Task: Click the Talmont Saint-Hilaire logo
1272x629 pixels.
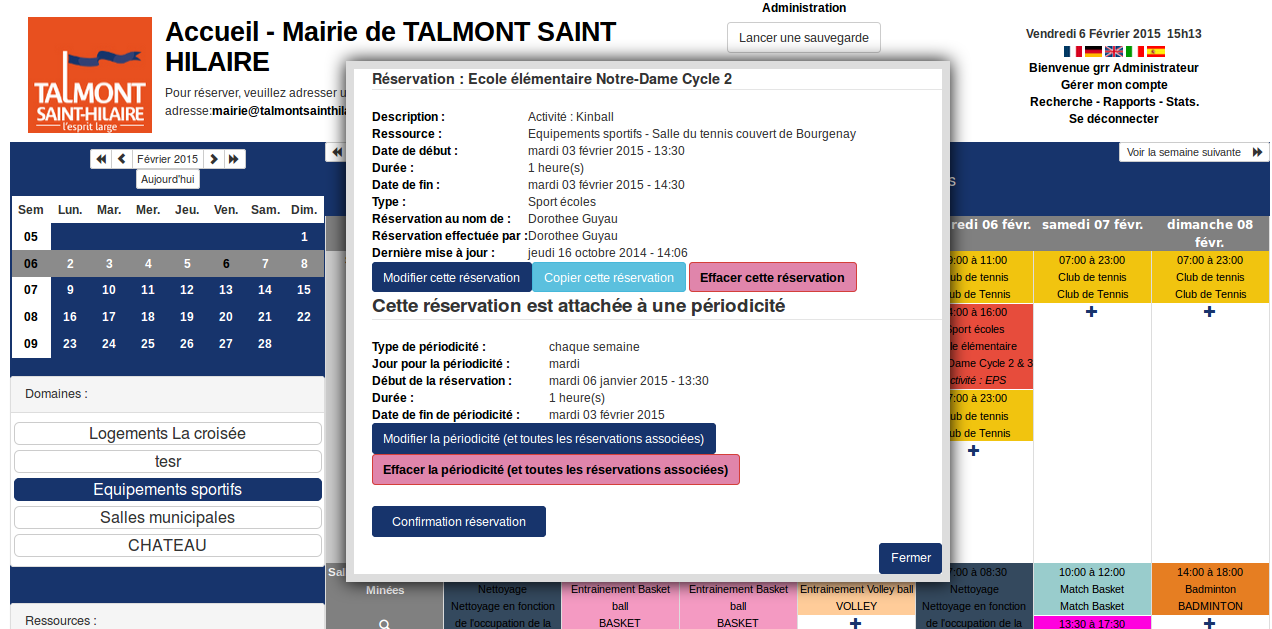Action: click(90, 75)
